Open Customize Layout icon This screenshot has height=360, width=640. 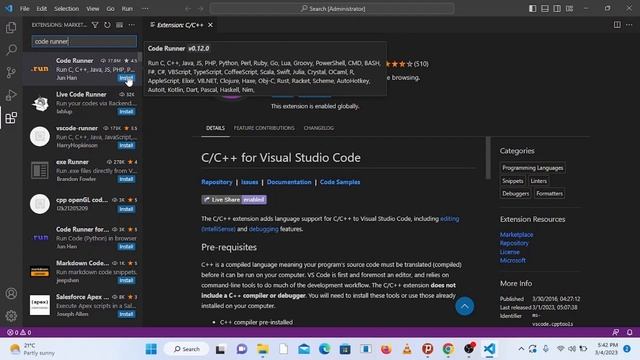click(x=569, y=8)
